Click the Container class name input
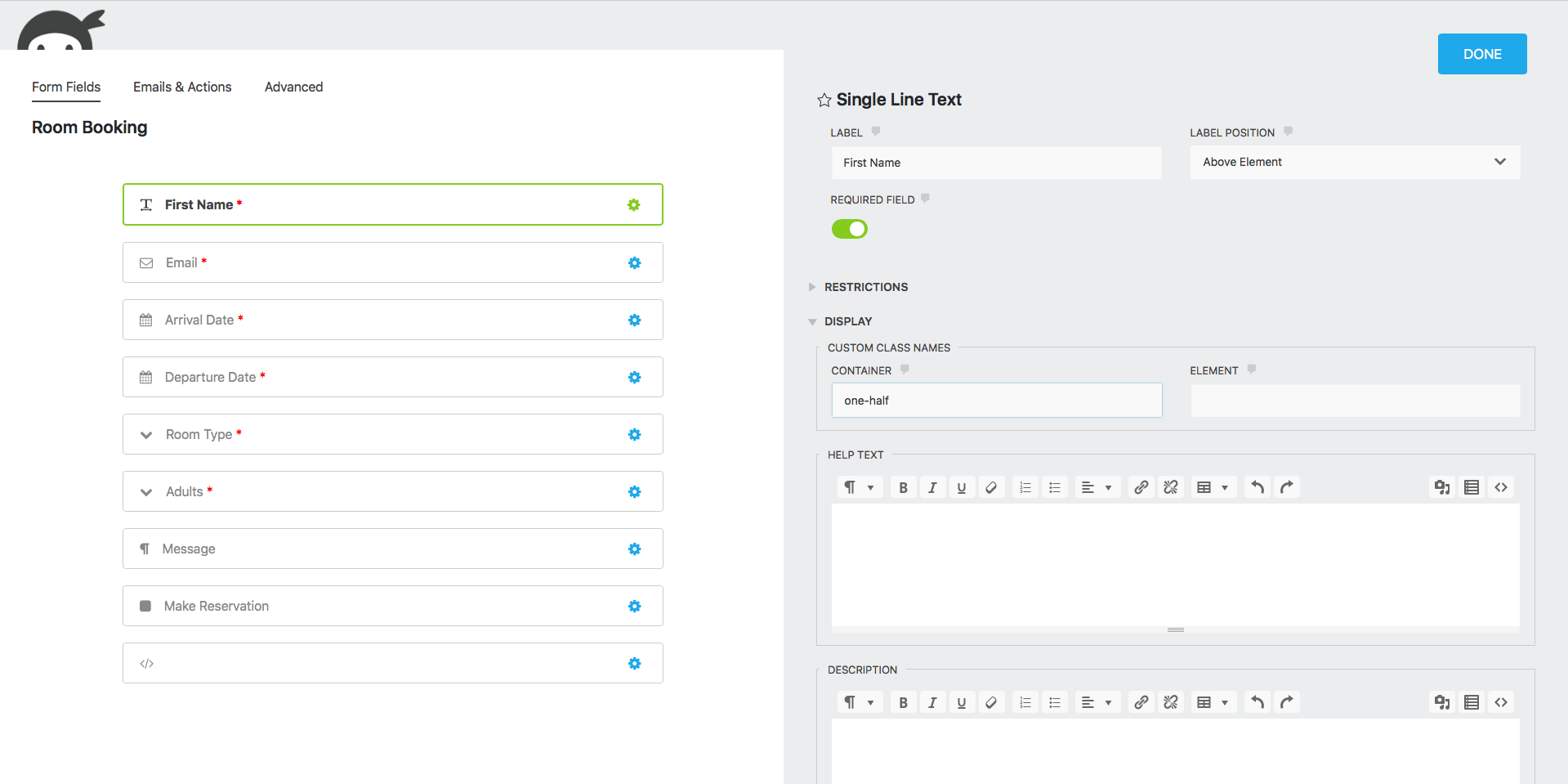This screenshot has height=784, width=1568. [997, 401]
